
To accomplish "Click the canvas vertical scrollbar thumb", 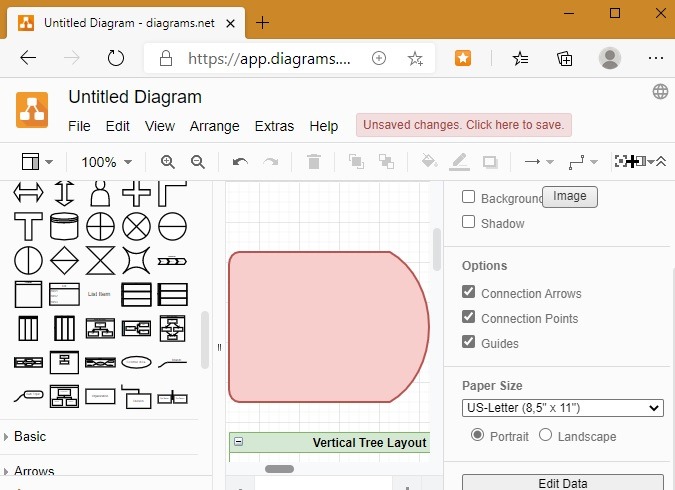I will point(437,249).
